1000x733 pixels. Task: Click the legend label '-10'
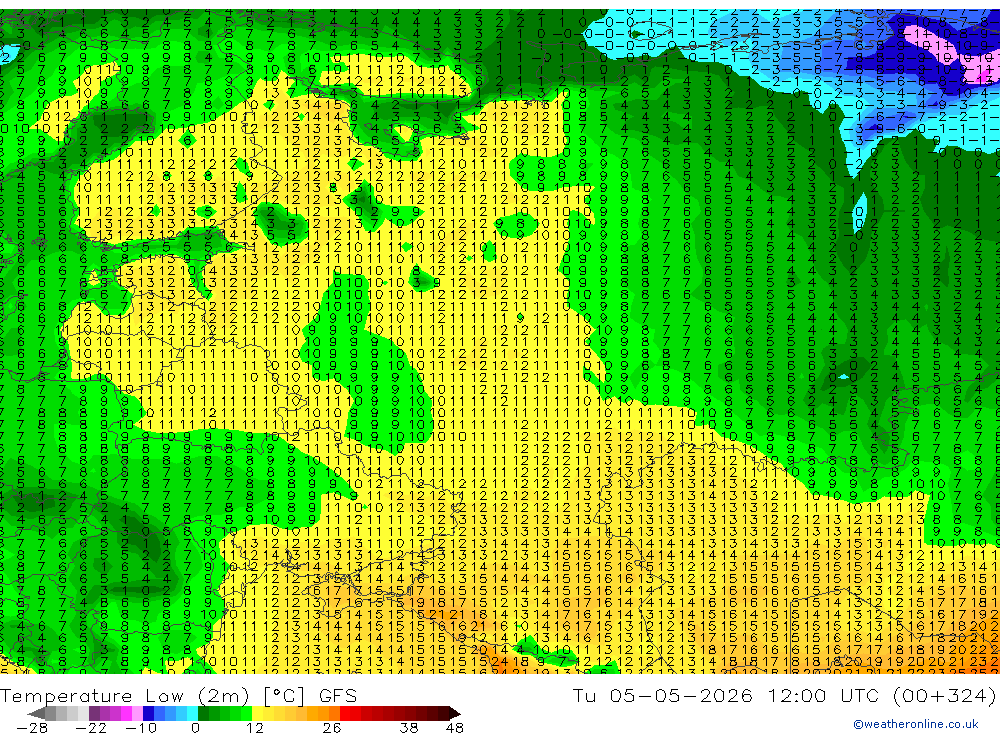pos(141,728)
